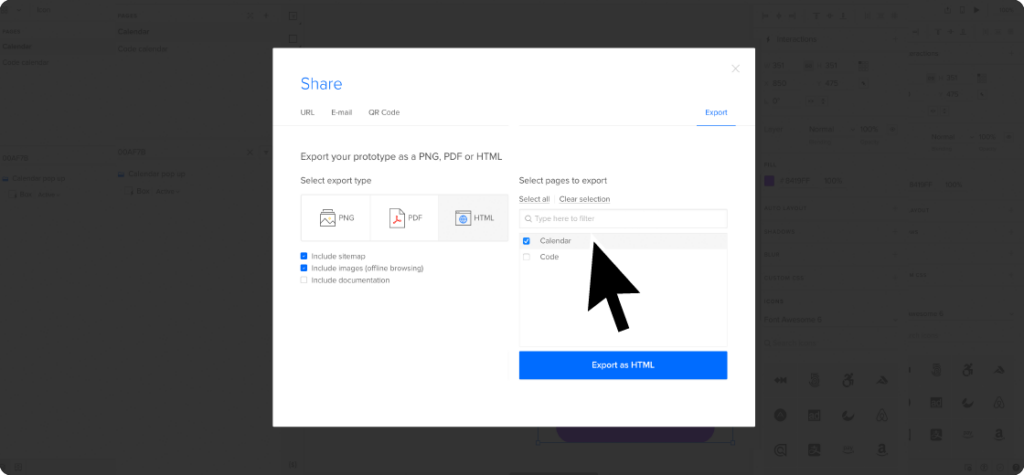1024x475 pixels.
Task: Select PNG image export type
Action: [x=336, y=217]
